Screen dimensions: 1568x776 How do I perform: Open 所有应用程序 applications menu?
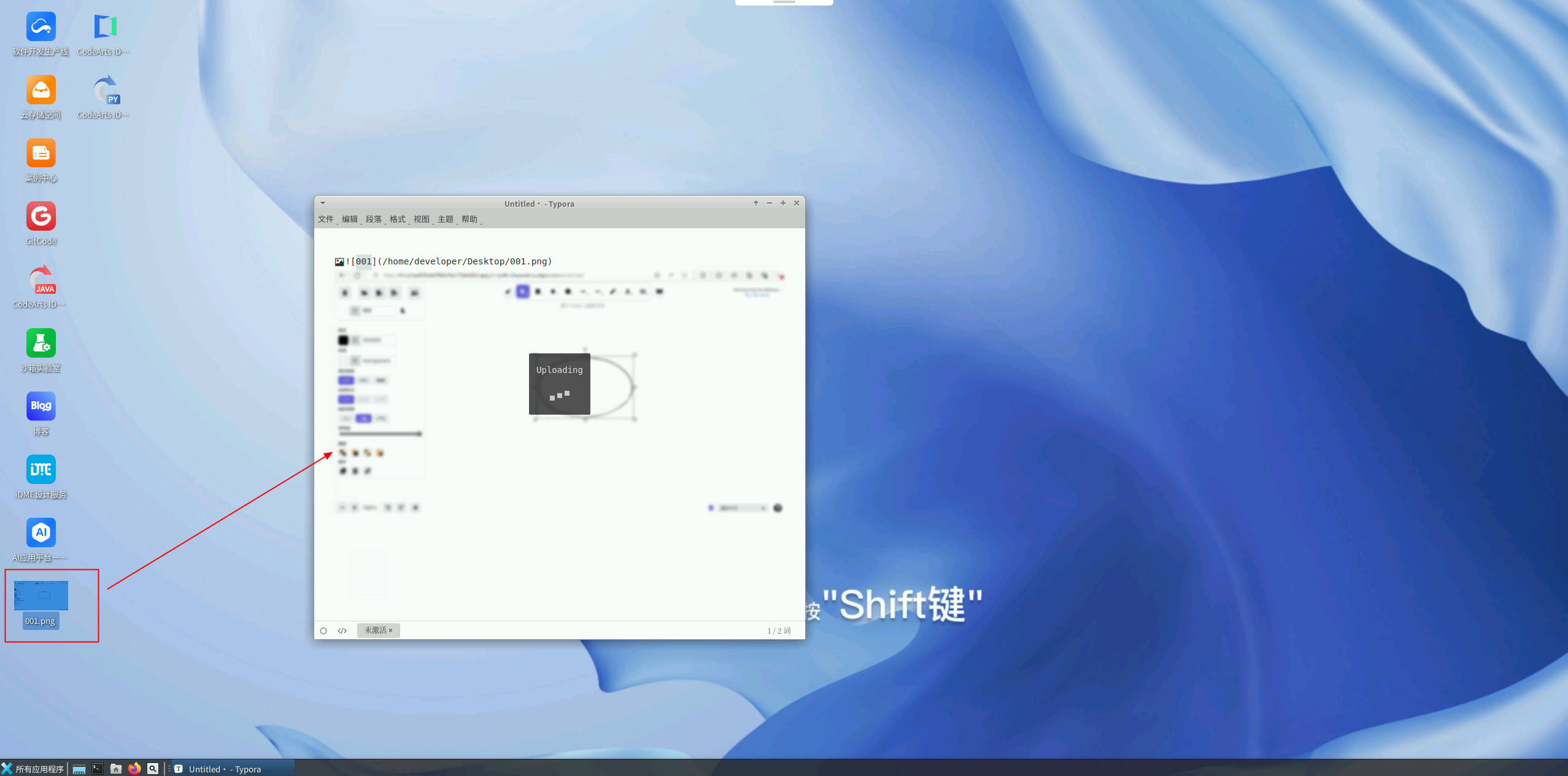point(33,769)
